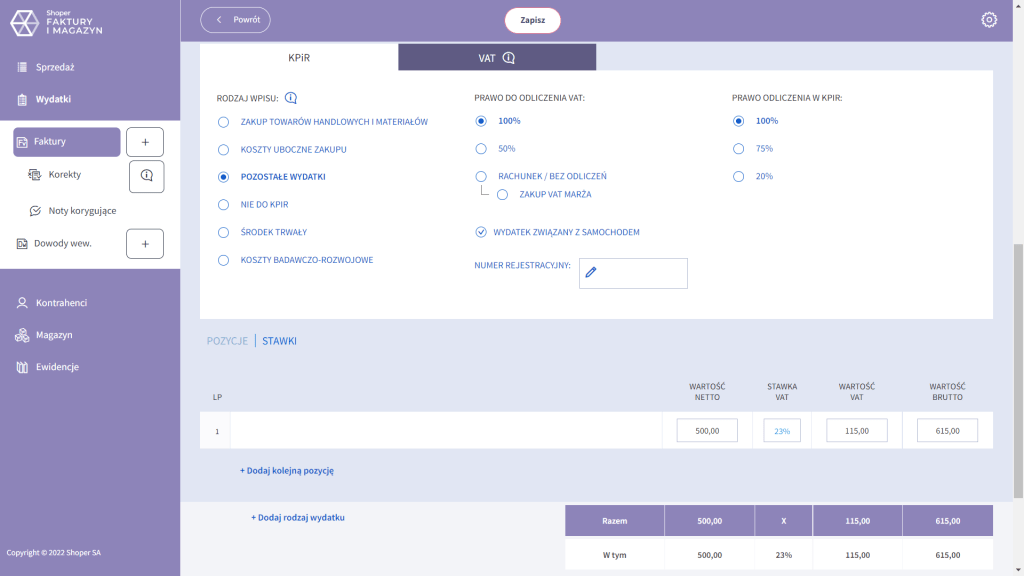Viewport: 1024px width, 576px height.
Task: Click the info icon beside VAT tab
Action: coord(508,58)
